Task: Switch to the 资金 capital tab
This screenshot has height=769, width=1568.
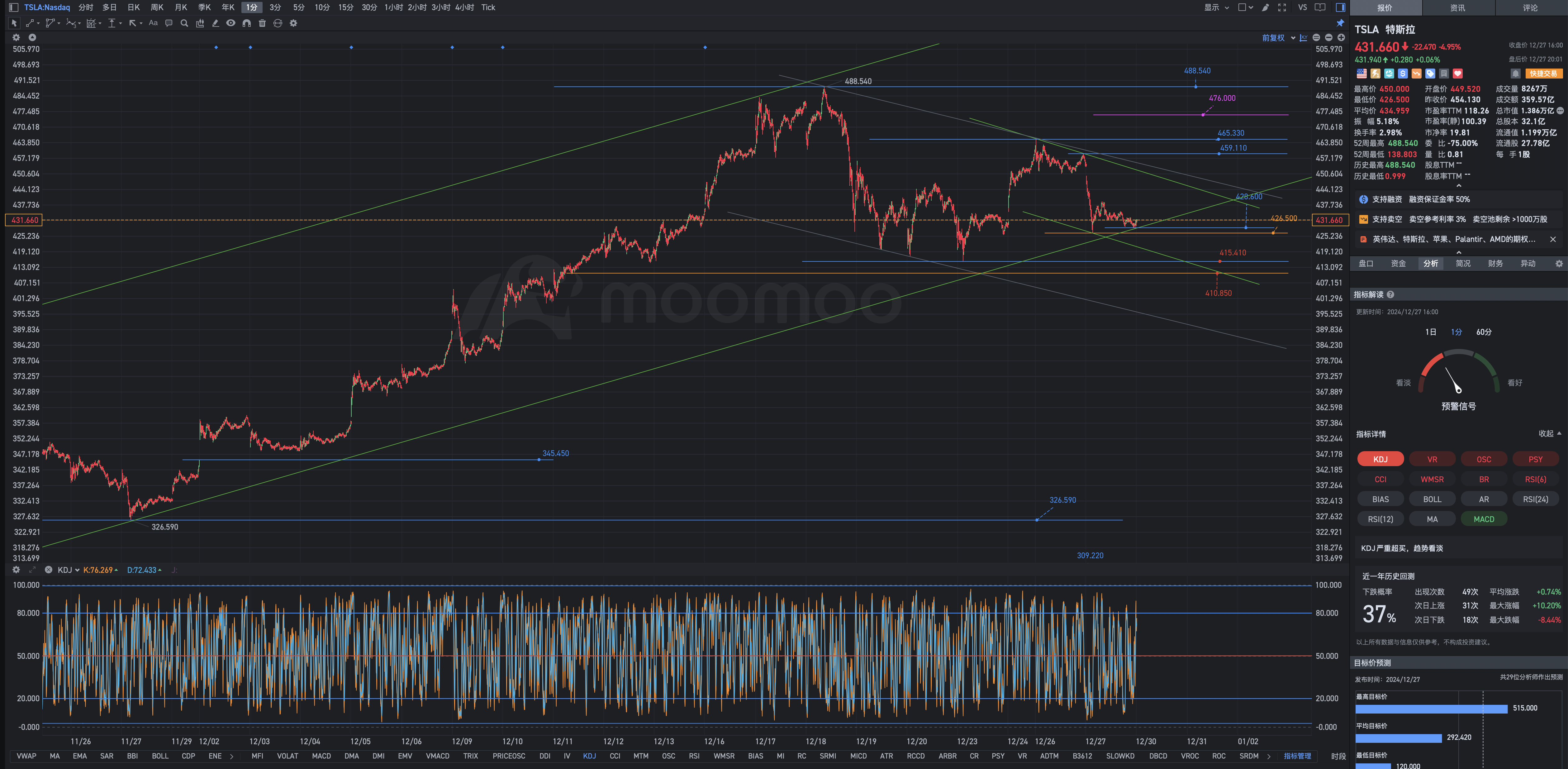Action: (x=1398, y=264)
